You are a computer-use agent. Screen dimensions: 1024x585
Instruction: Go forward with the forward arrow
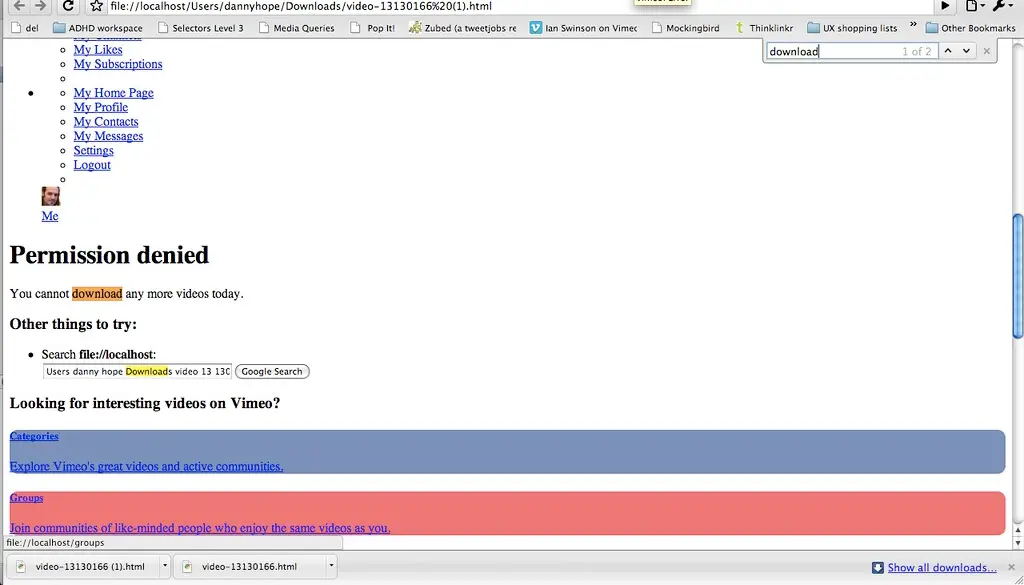click(x=40, y=6)
